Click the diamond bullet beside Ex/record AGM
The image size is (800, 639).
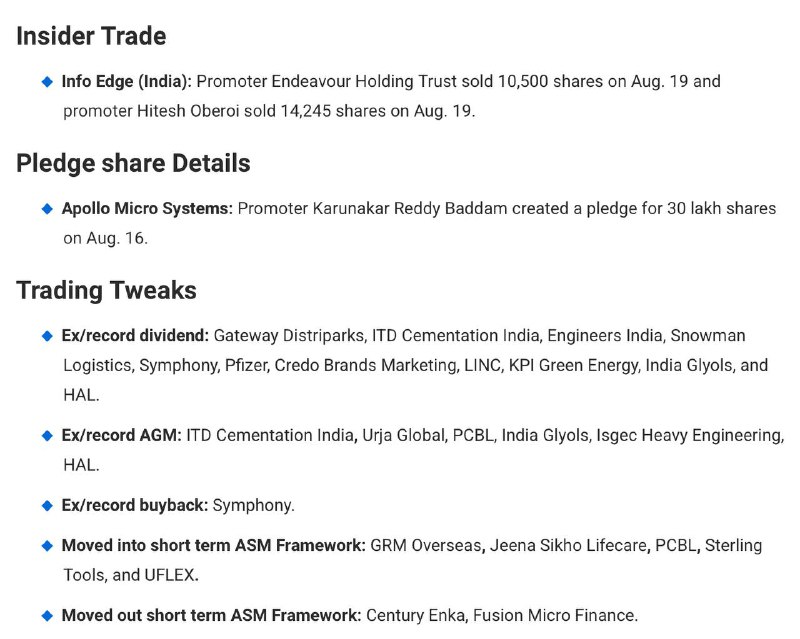47,435
